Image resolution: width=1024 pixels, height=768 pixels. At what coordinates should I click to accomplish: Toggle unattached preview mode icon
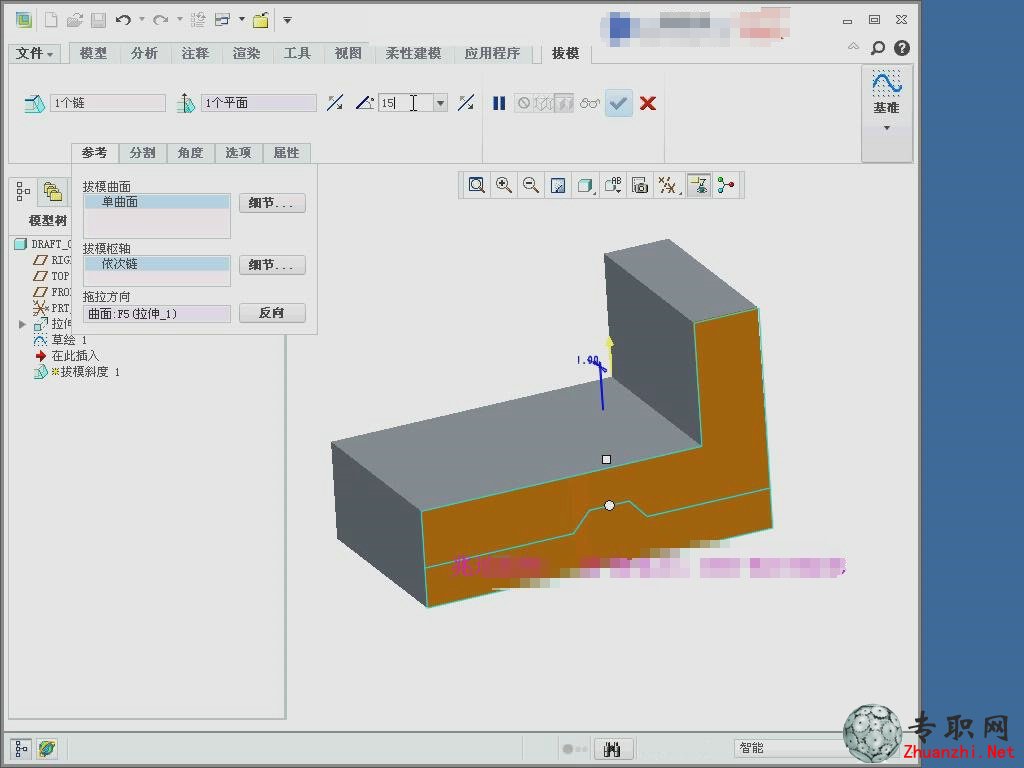[x=564, y=103]
